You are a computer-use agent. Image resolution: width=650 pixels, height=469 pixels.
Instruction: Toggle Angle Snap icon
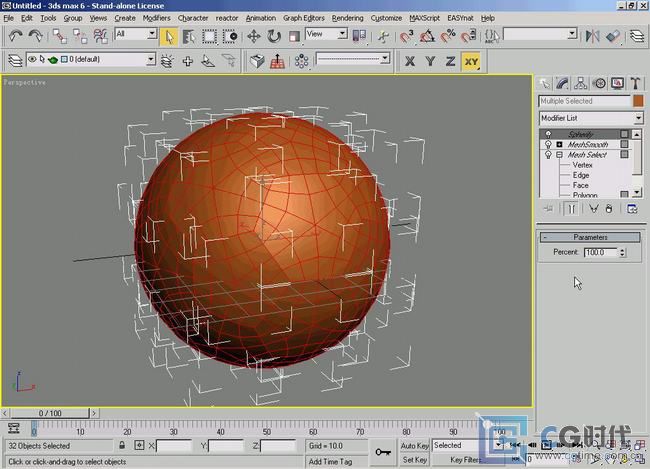[427, 36]
